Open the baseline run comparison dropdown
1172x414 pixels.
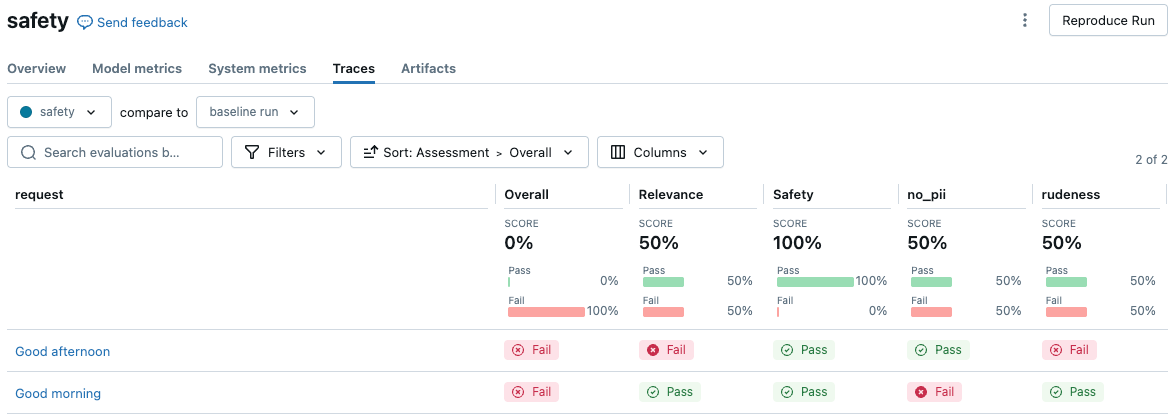[255, 112]
